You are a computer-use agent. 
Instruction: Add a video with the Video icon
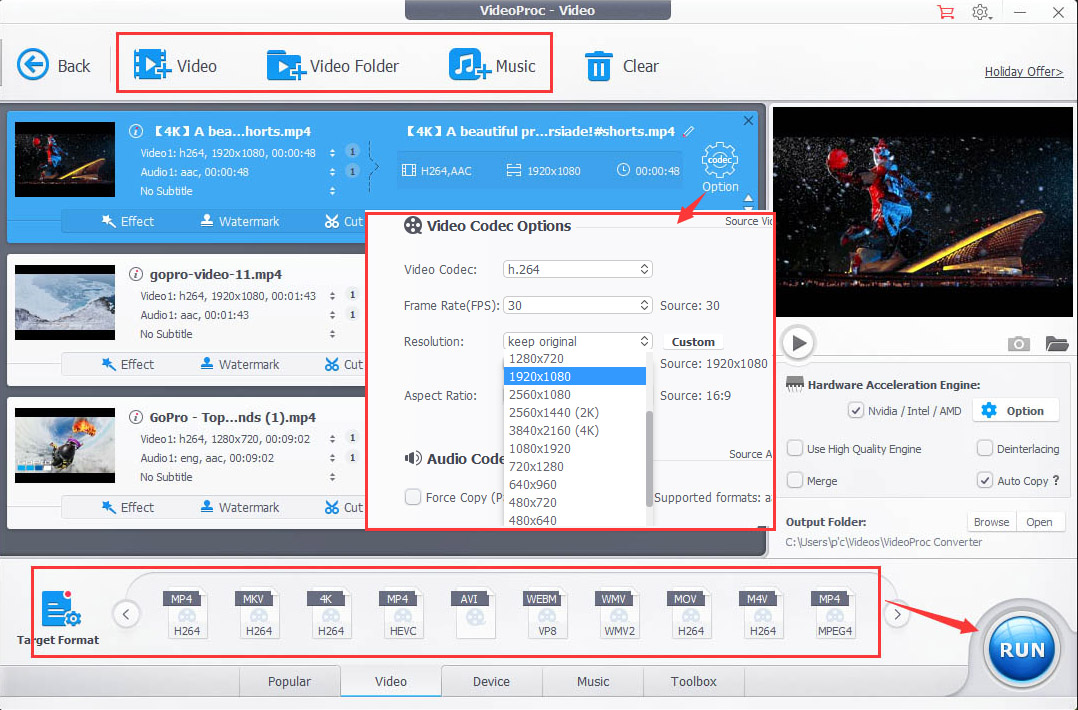151,65
